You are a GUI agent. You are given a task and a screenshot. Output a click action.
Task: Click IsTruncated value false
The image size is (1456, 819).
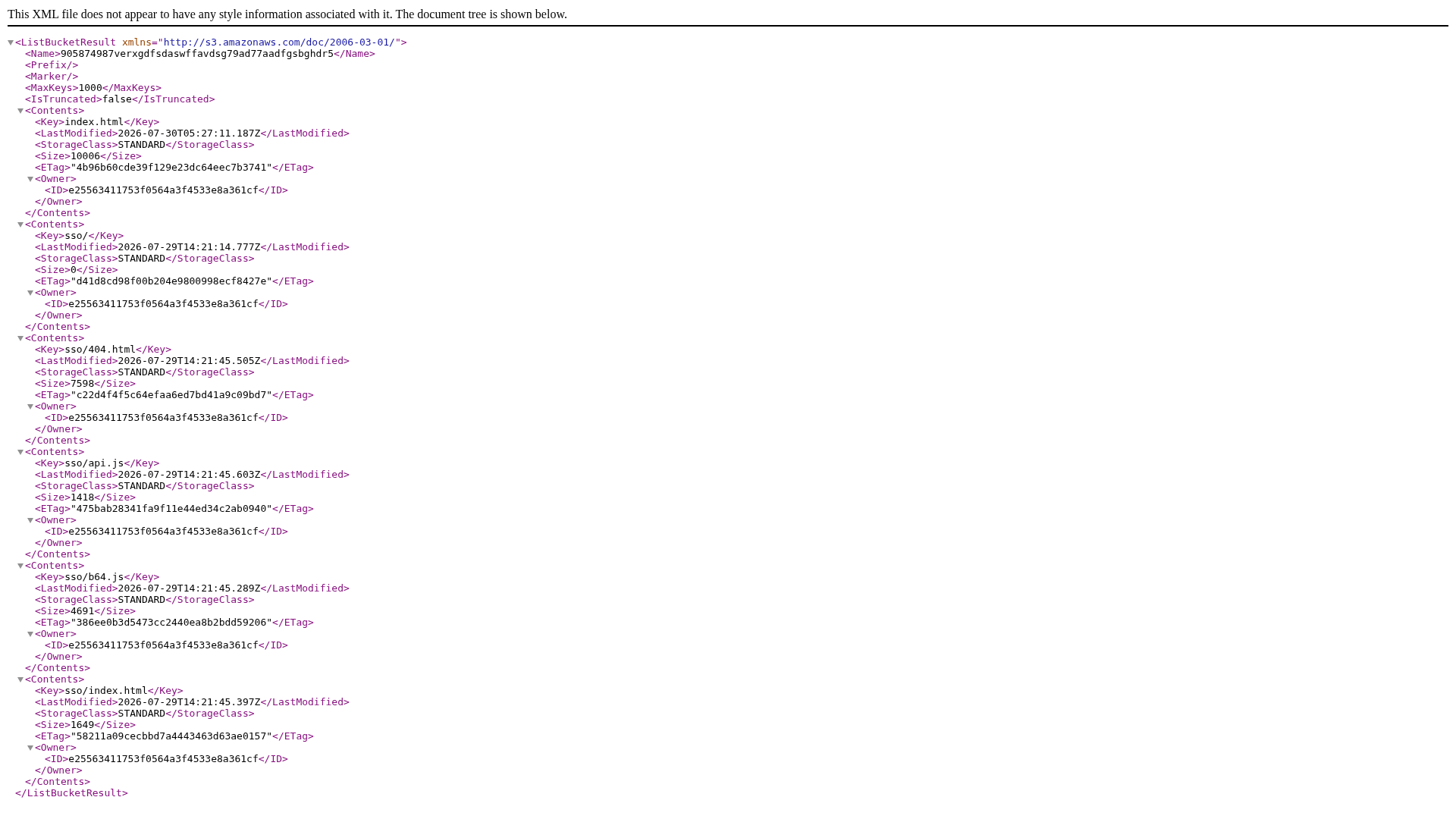click(118, 99)
